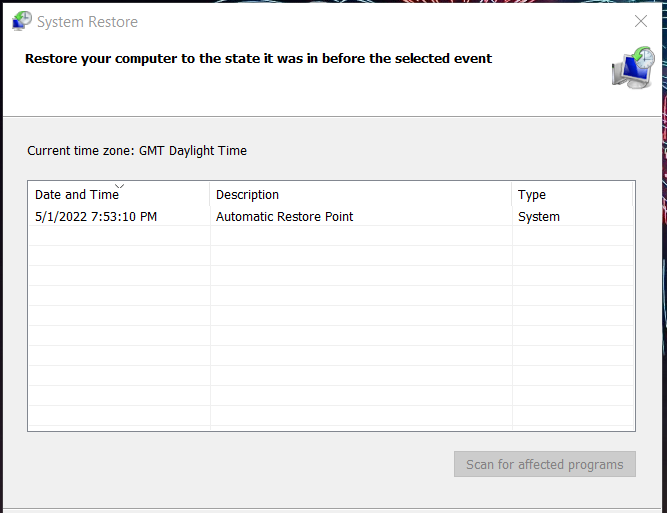
Task: Close the System Restore window
Action: point(641,21)
